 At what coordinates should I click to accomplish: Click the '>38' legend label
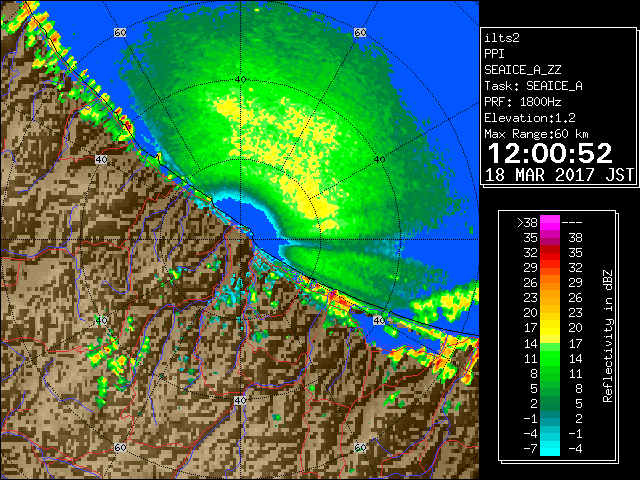coord(527,223)
